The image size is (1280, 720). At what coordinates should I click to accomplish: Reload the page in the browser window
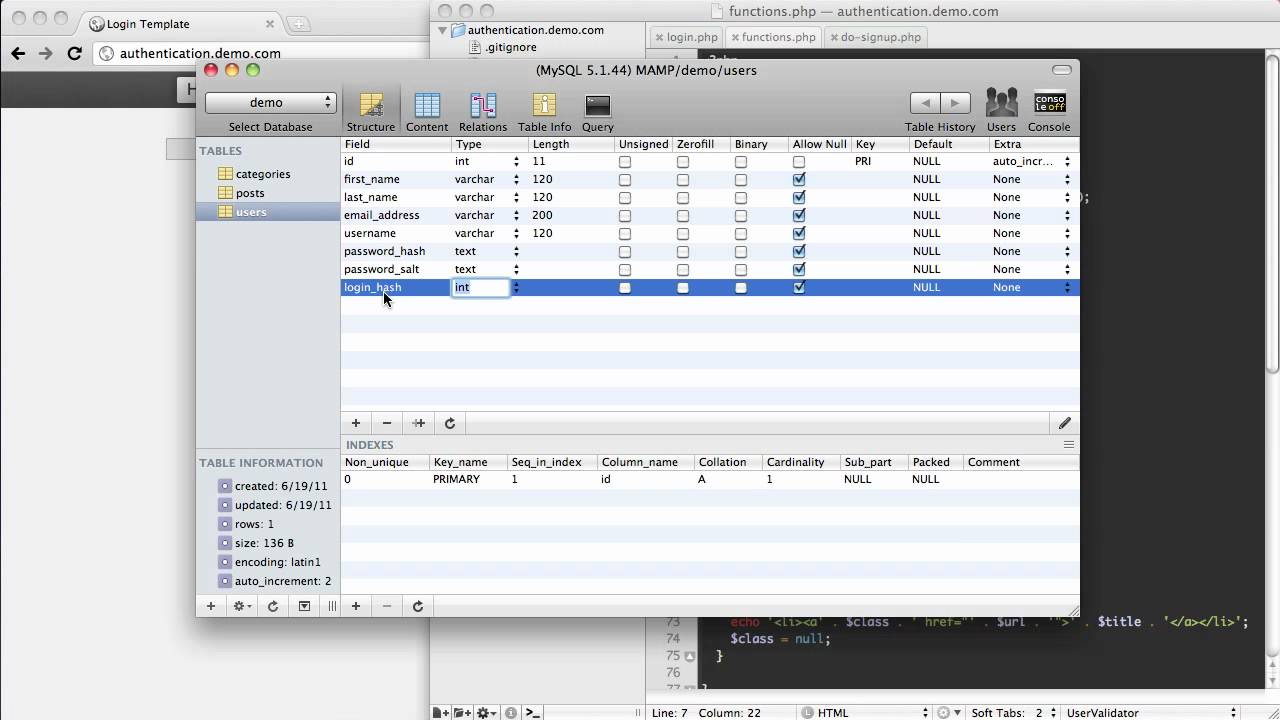[74, 53]
